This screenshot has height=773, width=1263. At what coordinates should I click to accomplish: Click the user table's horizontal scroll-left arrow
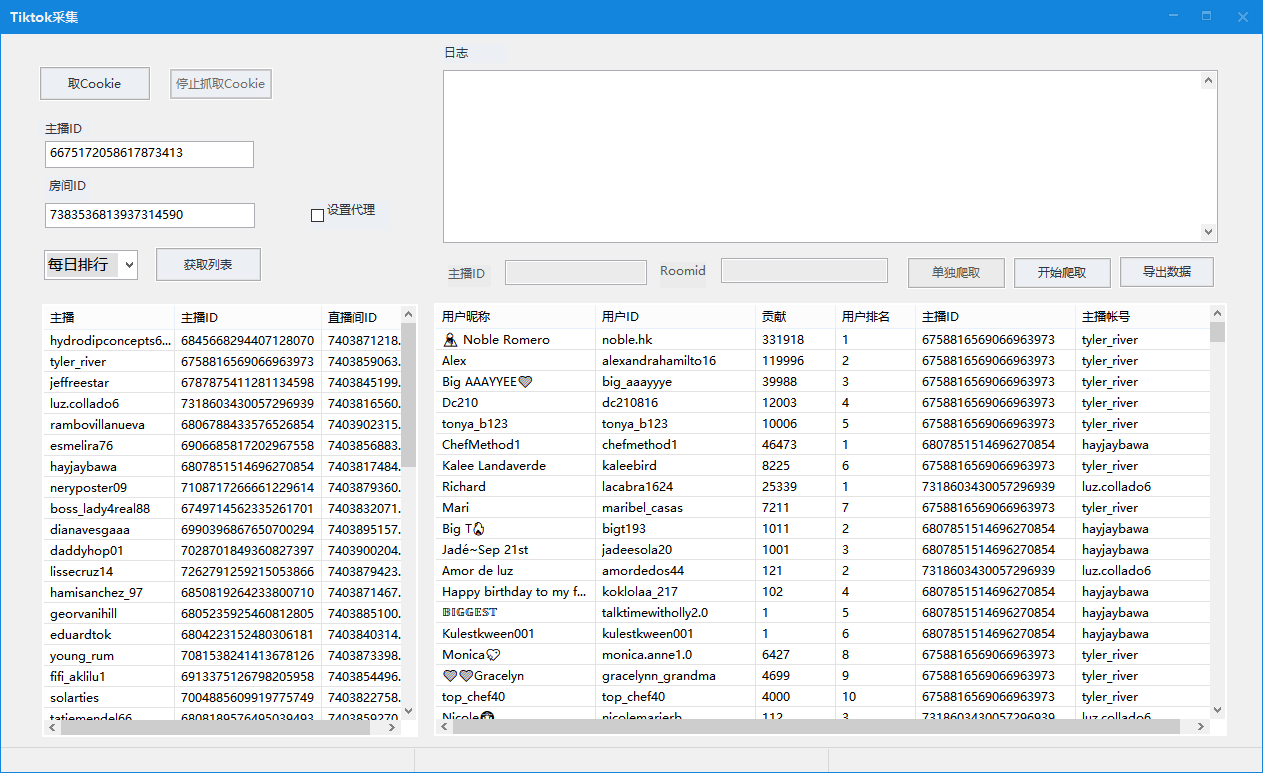pyautogui.click(x=444, y=727)
